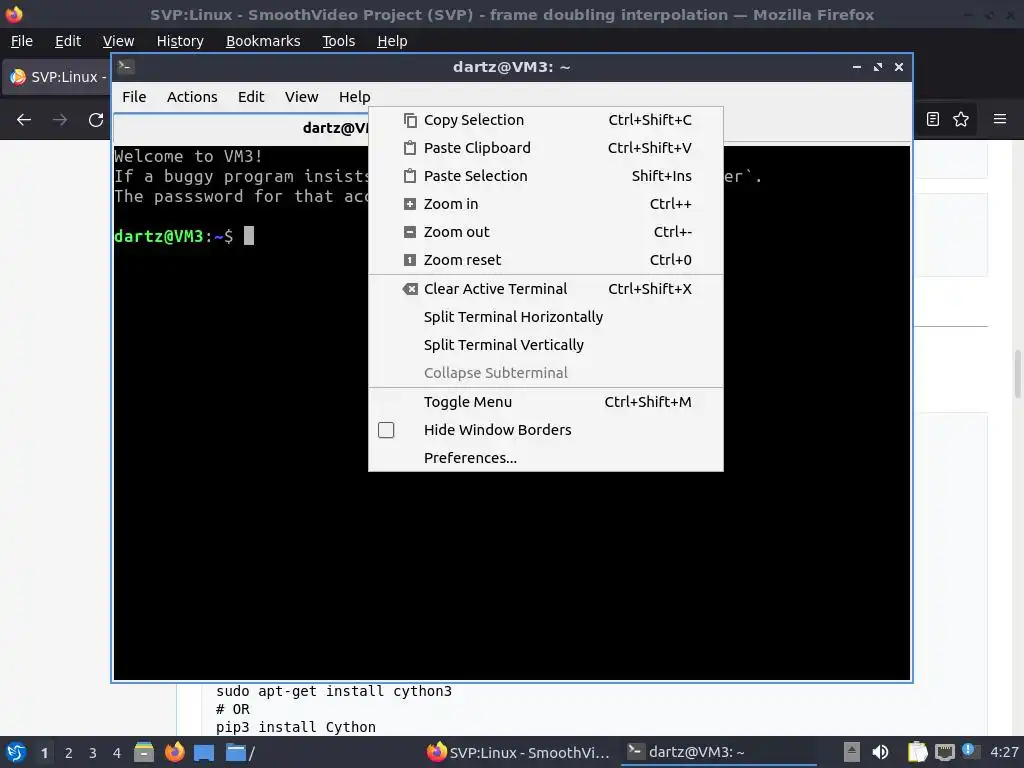Open Firefox Bookmarks menu
1024x768 pixels.
[x=263, y=41]
